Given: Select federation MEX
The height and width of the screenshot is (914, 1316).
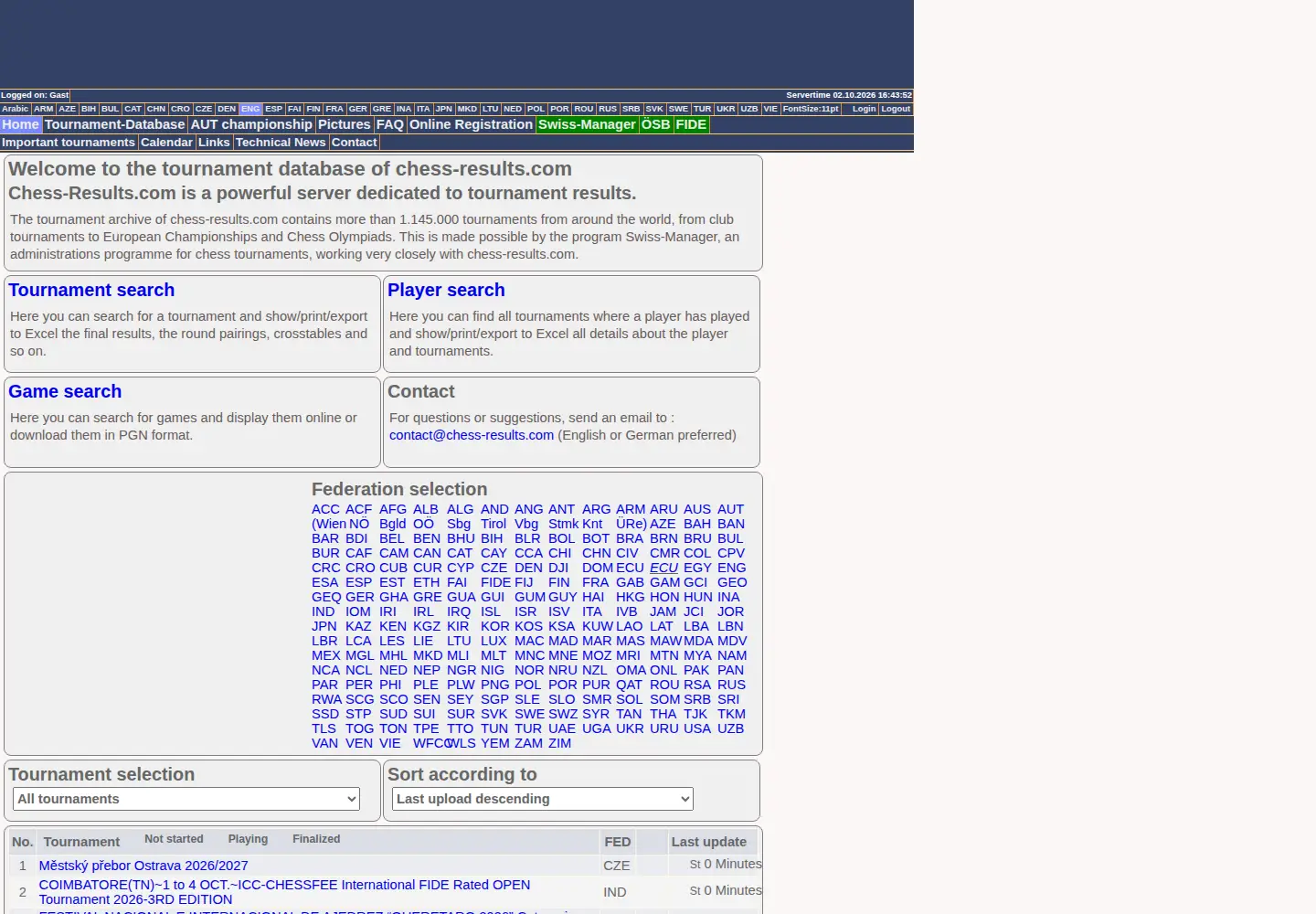Looking at the screenshot, I should [x=326, y=655].
